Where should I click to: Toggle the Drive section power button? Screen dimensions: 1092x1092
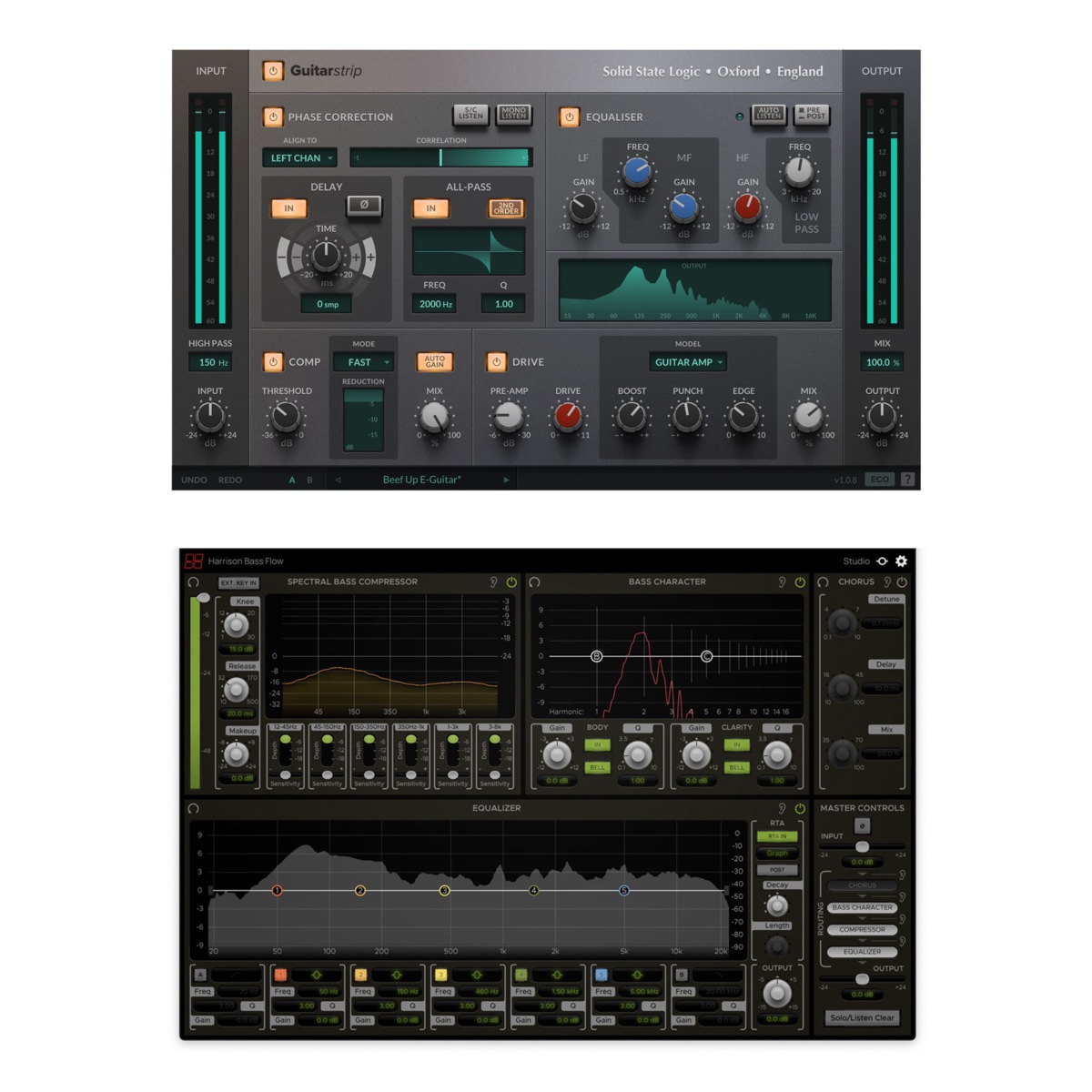click(497, 361)
